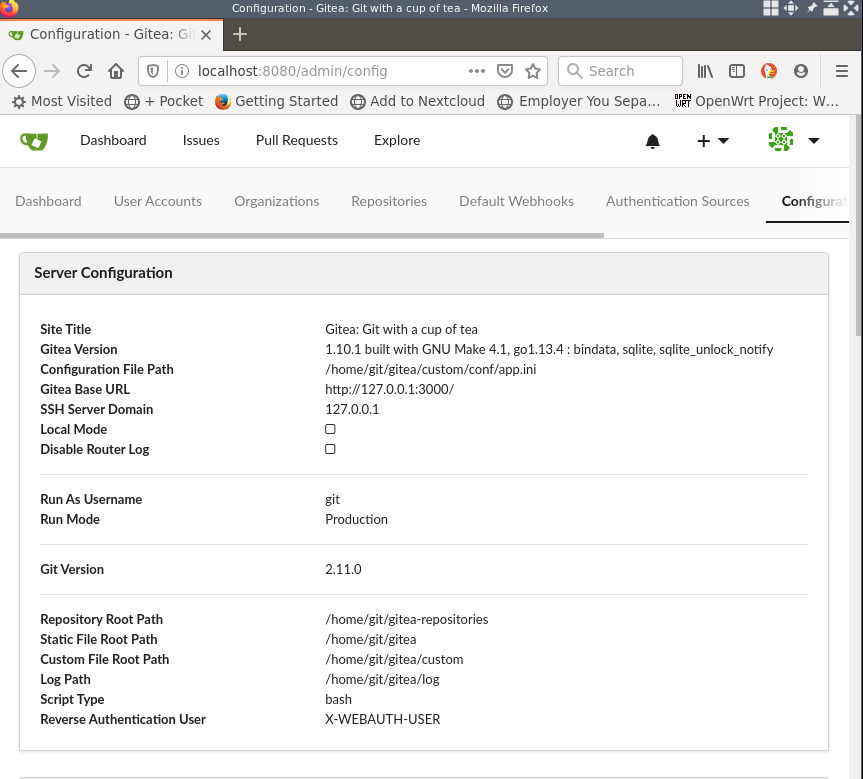Screen dimensions: 863x779
Task: Click the DuckDuckGo extension icon
Action: click(769, 71)
